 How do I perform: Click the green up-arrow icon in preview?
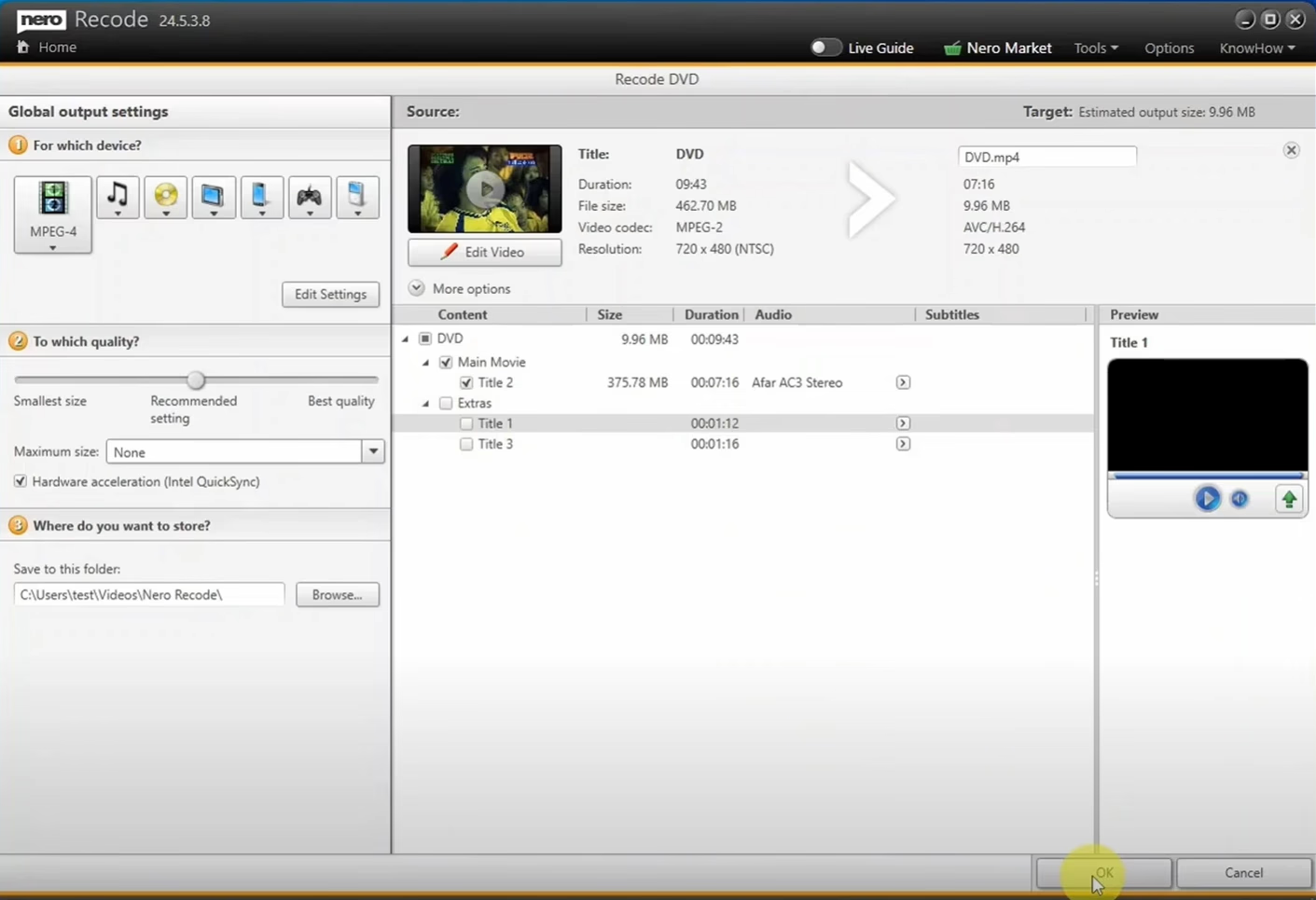click(1289, 500)
